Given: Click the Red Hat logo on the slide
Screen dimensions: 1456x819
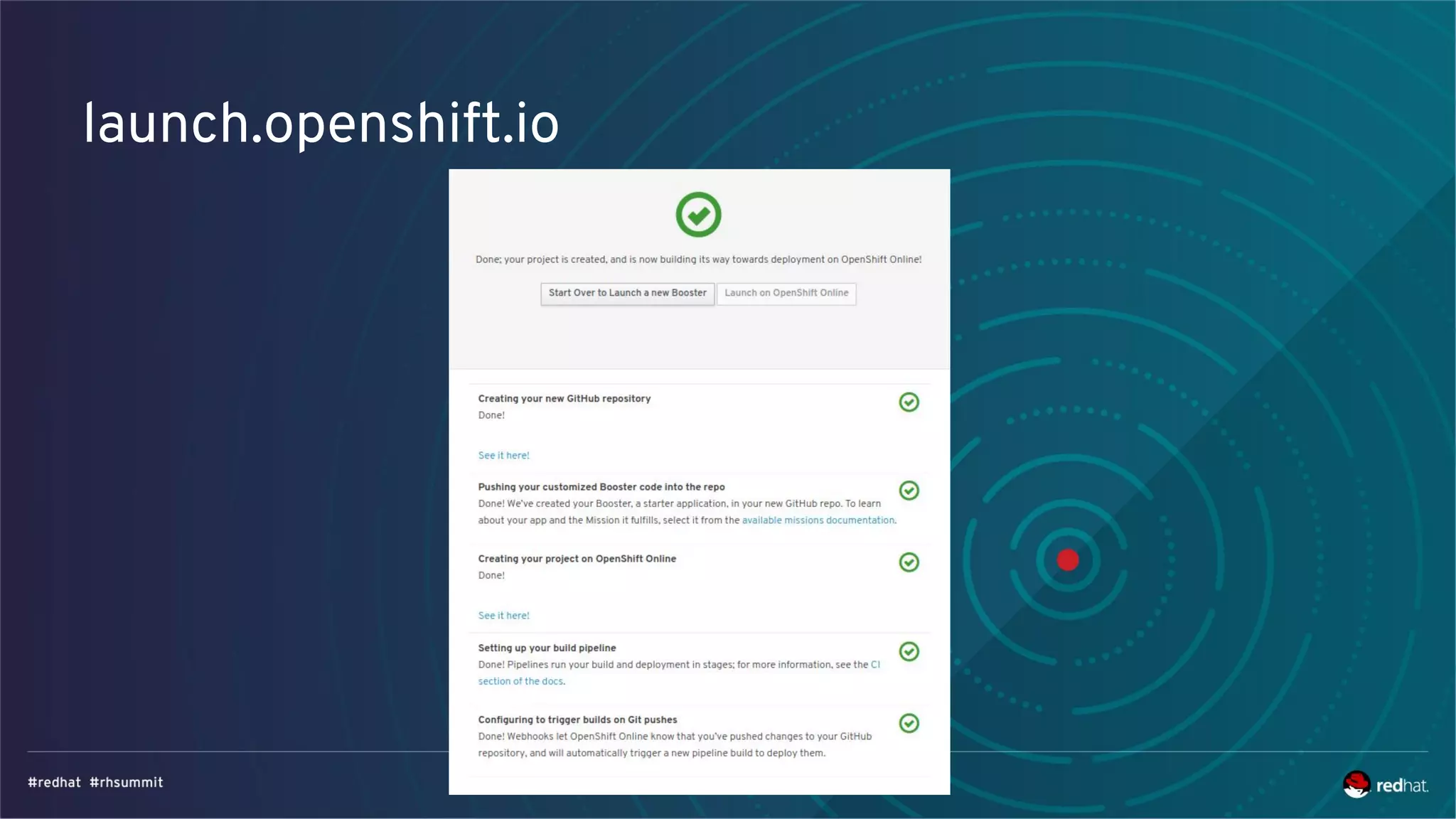Looking at the screenshot, I should click(x=1386, y=785).
